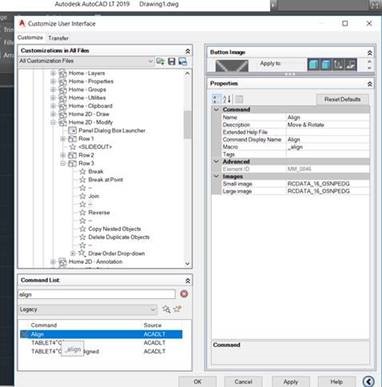The width and height of the screenshot is (382, 387).
Task: Select the Customize tab
Action: point(30,38)
